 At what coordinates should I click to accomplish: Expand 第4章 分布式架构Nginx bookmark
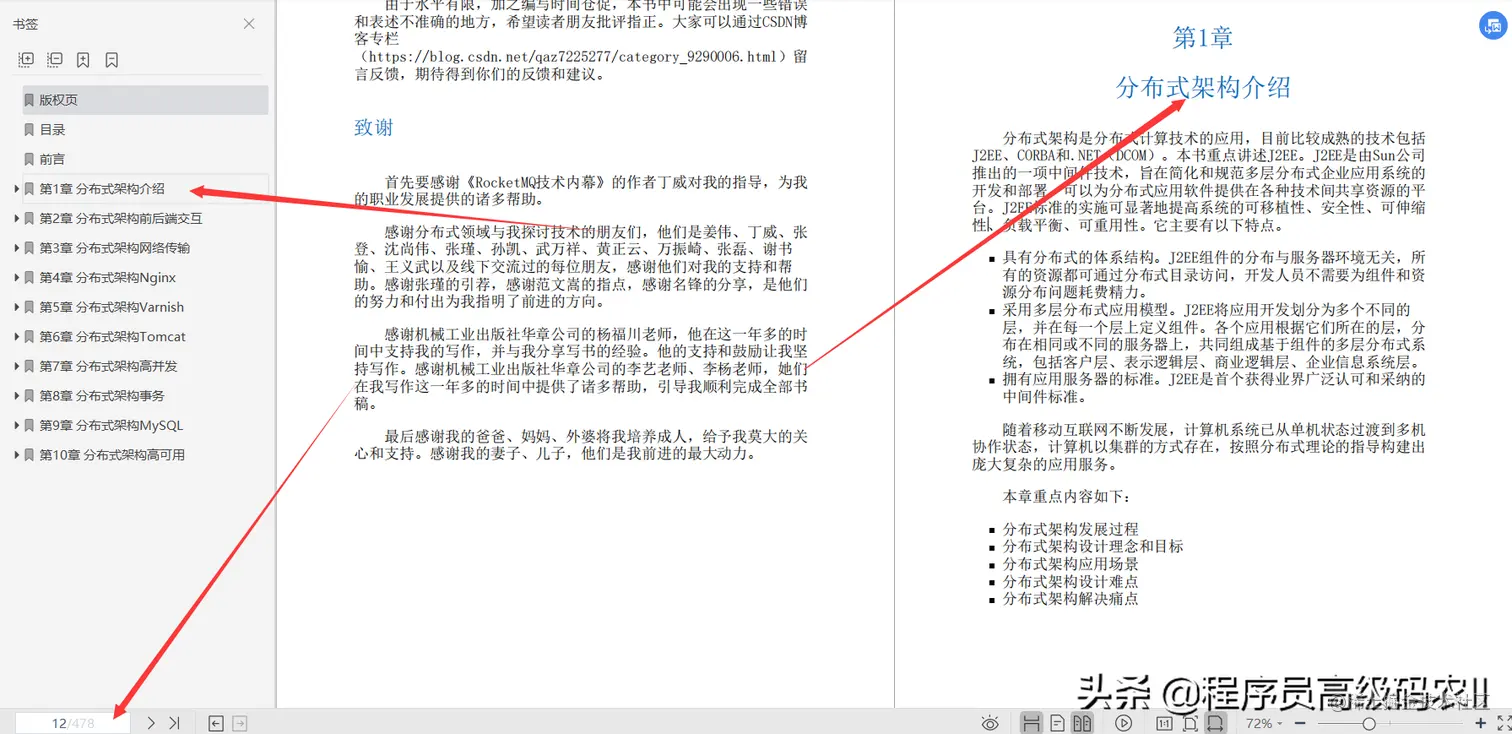16,278
